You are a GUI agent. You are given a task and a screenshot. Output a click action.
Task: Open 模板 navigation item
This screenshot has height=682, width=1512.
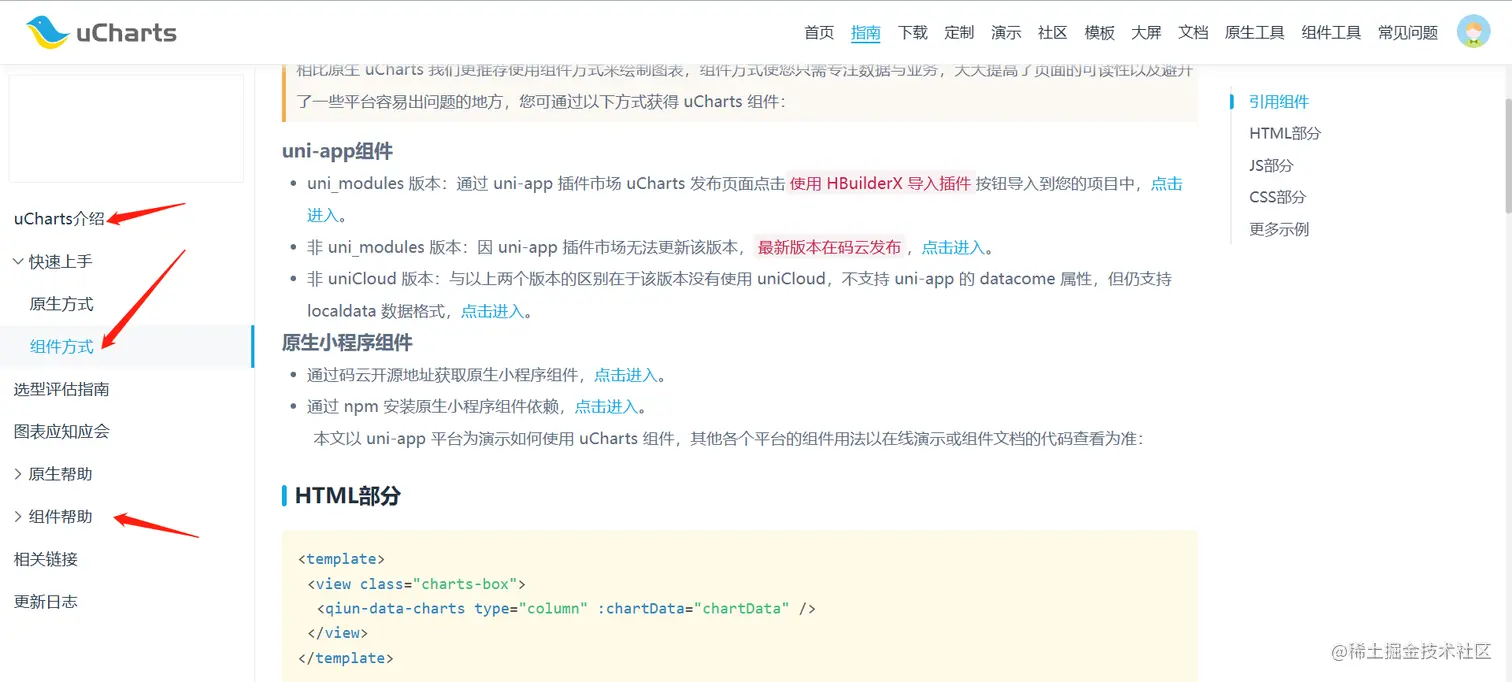coord(1100,33)
